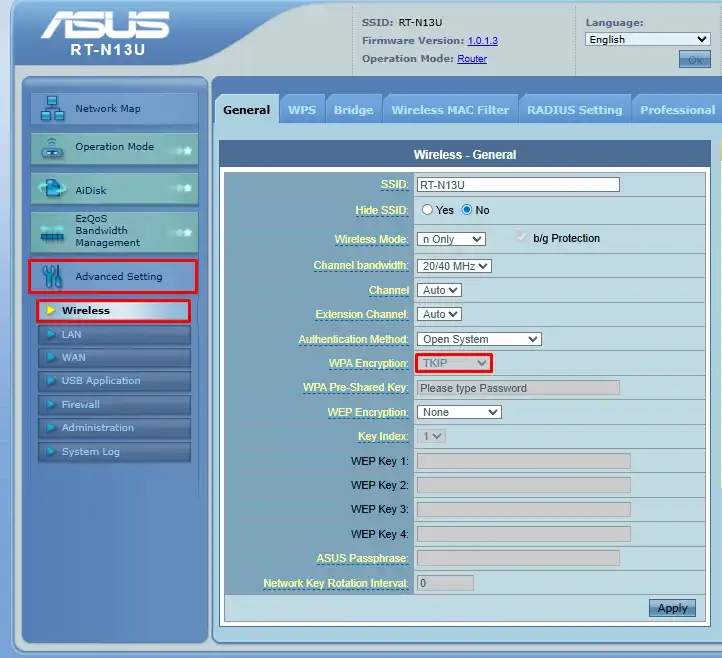Click the SSID text input field
The height and width of the screenshot is (658, 722).
(518, 185)
